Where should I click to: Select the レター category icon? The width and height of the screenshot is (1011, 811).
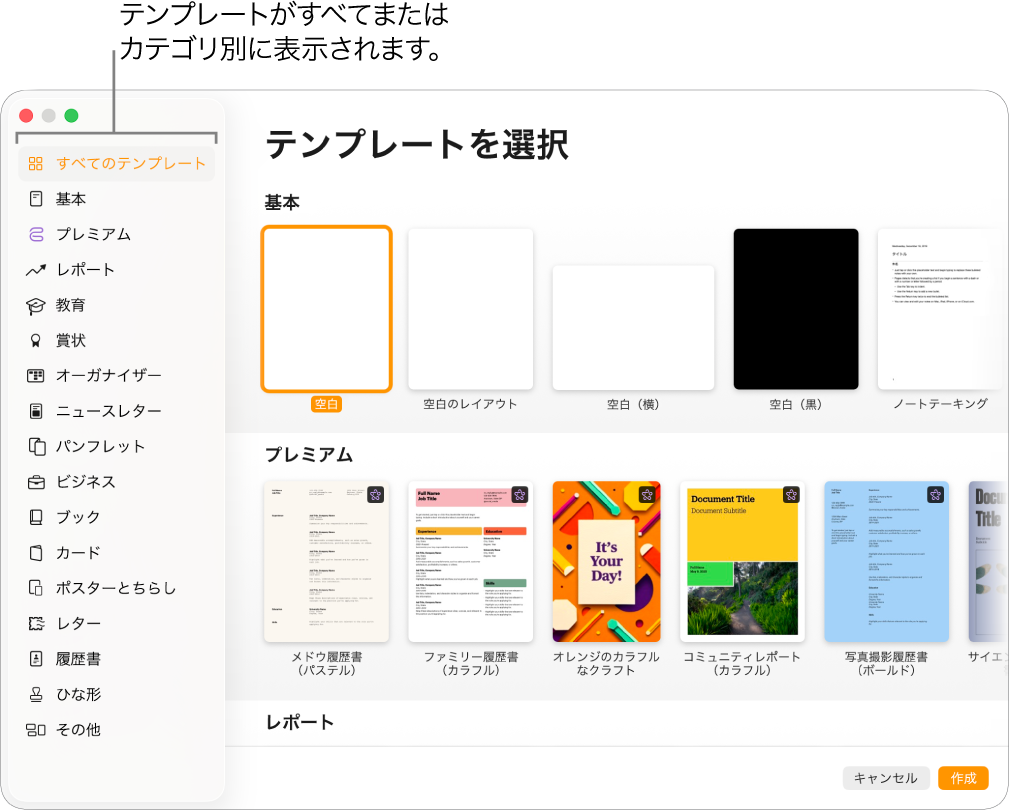tap(37, 623)
